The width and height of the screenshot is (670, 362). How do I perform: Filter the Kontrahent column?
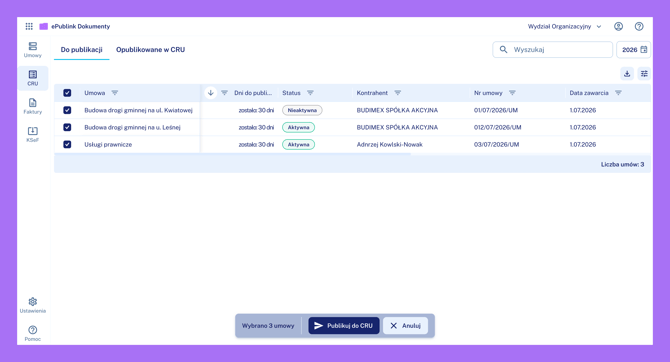tap(397, 93)
